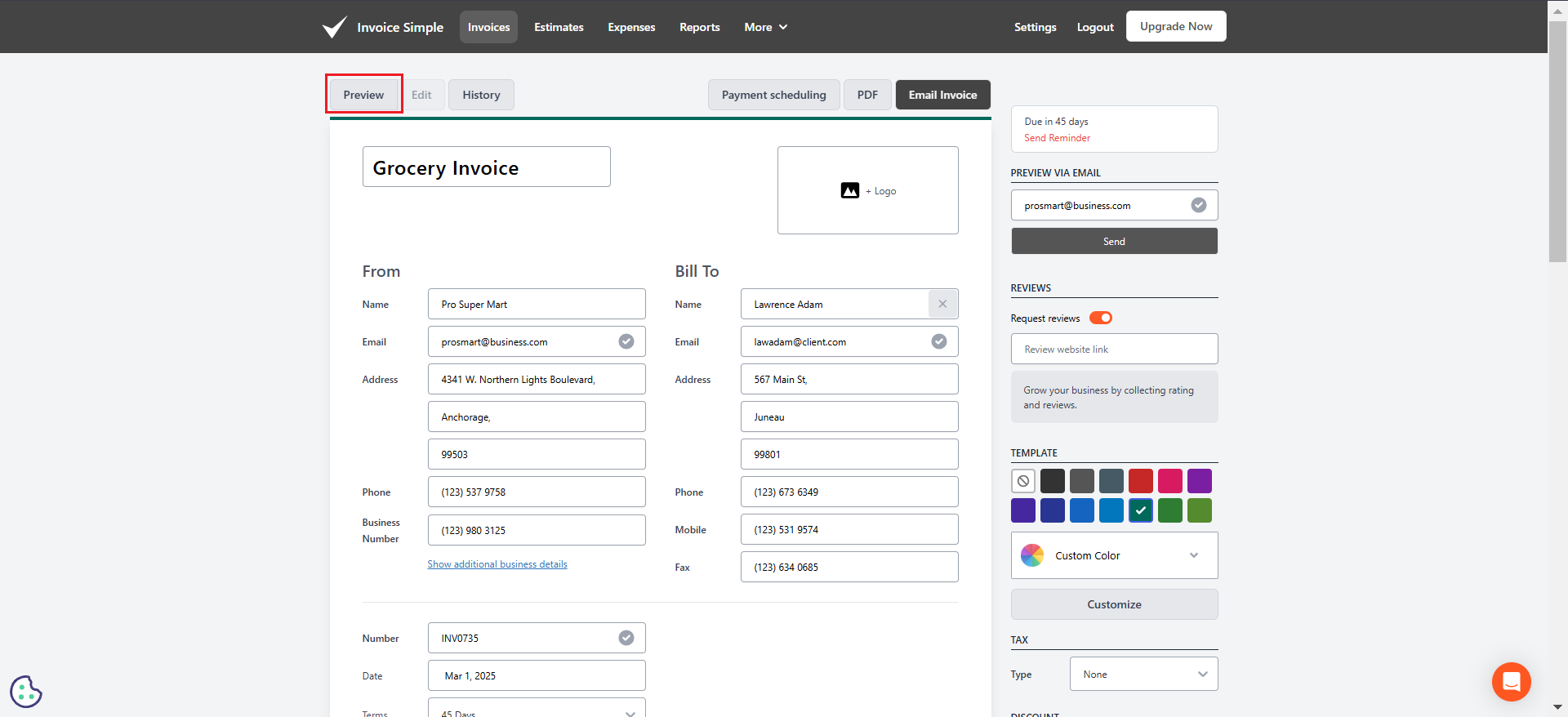Clear the Bill To name with X
Viewport: 1568px width, 717px height.
coord(942,304)
